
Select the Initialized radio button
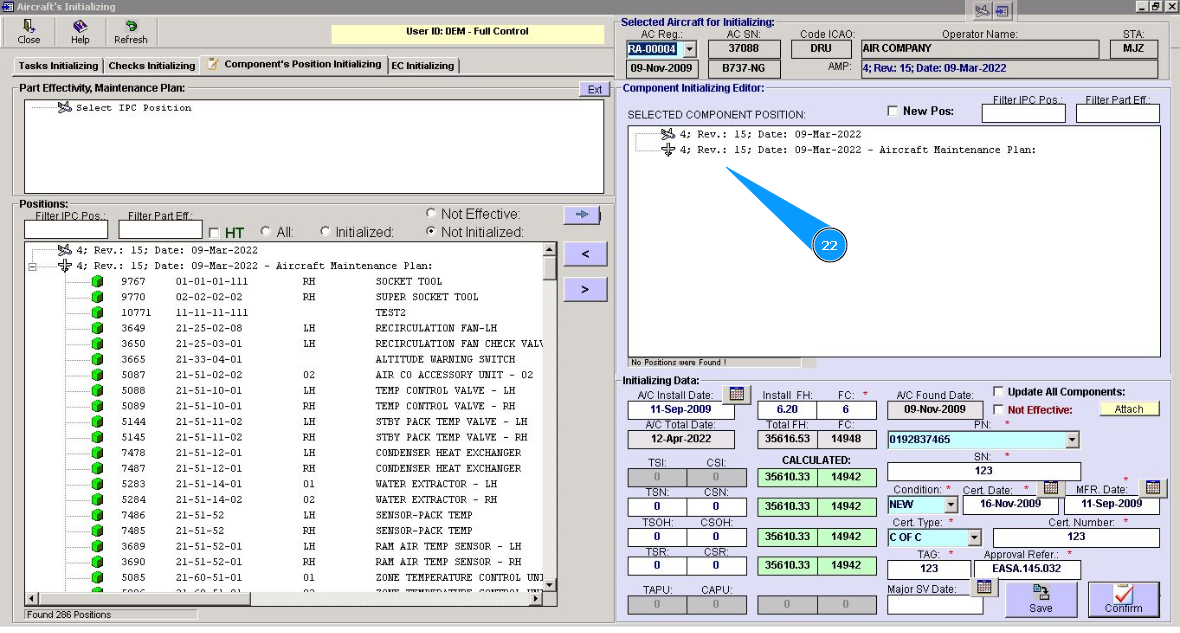(325, 232)
